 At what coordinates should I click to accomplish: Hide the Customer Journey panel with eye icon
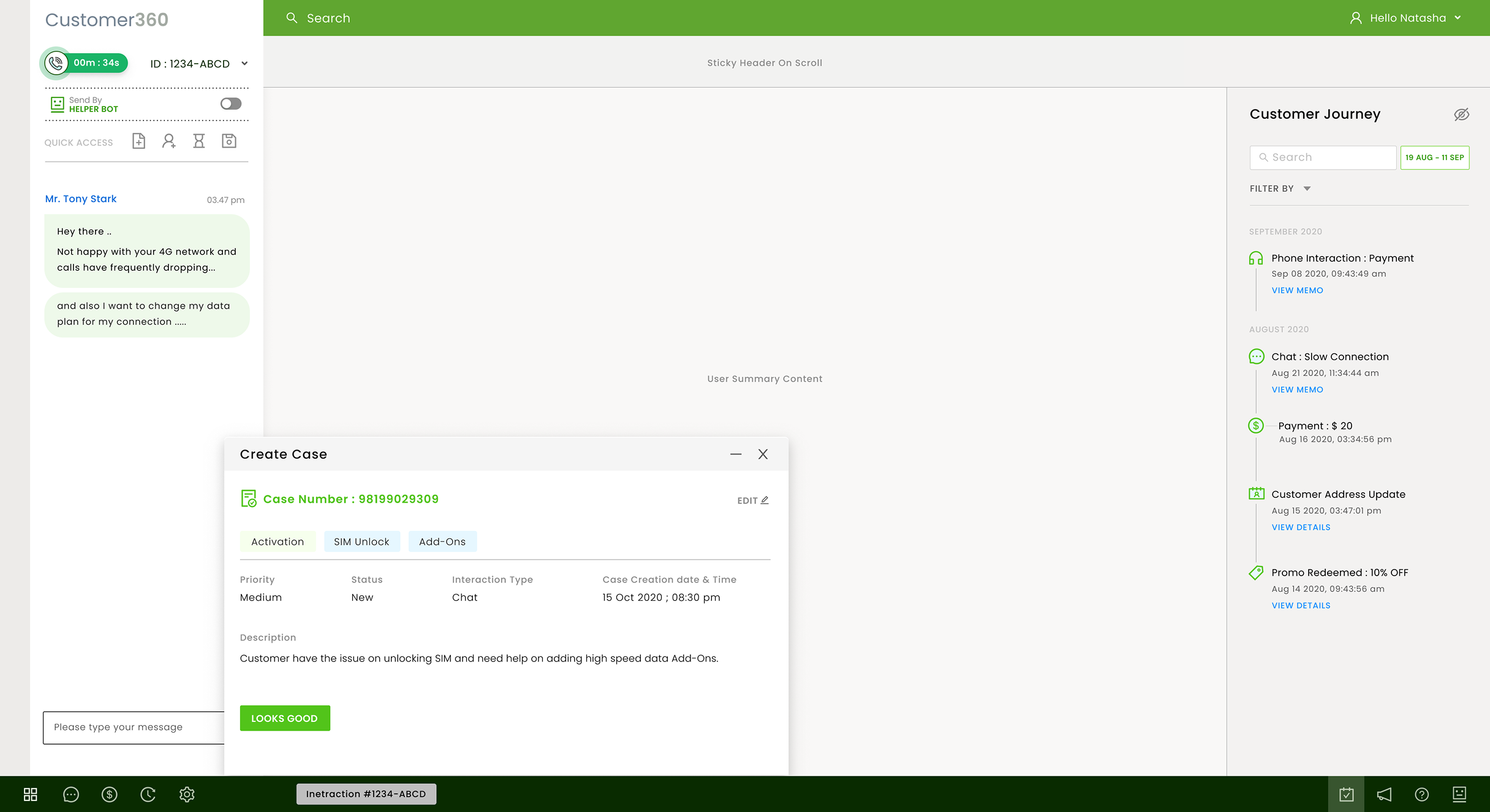[x=1462, y=115]
